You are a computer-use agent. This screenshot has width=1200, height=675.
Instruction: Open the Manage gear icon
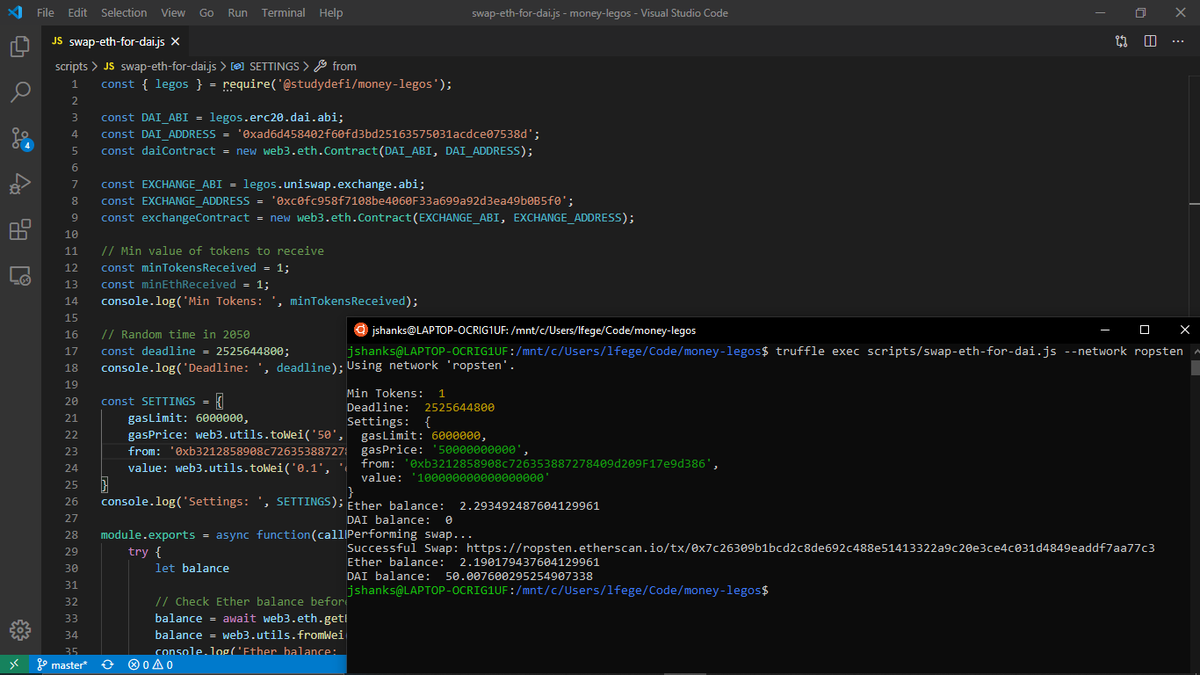point(20,630)
